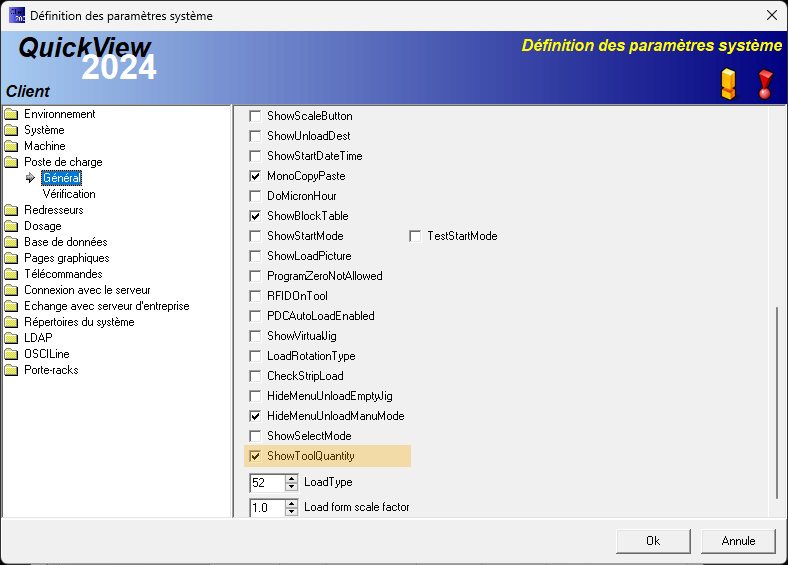Uncheck the HideMenuUnloadManuMode checkbox
This screenshot has height=565, width=788.
(x=255, y=416)
